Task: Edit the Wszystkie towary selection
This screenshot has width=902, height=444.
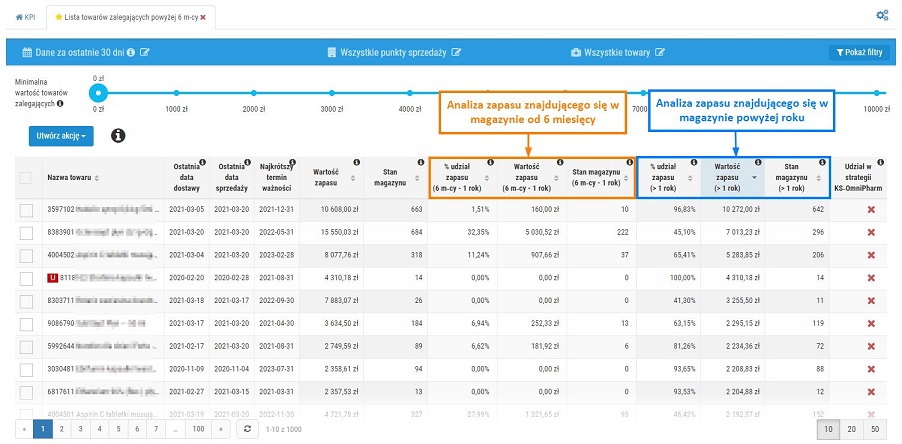Action: pyautogui.click(x=660, y=52)
